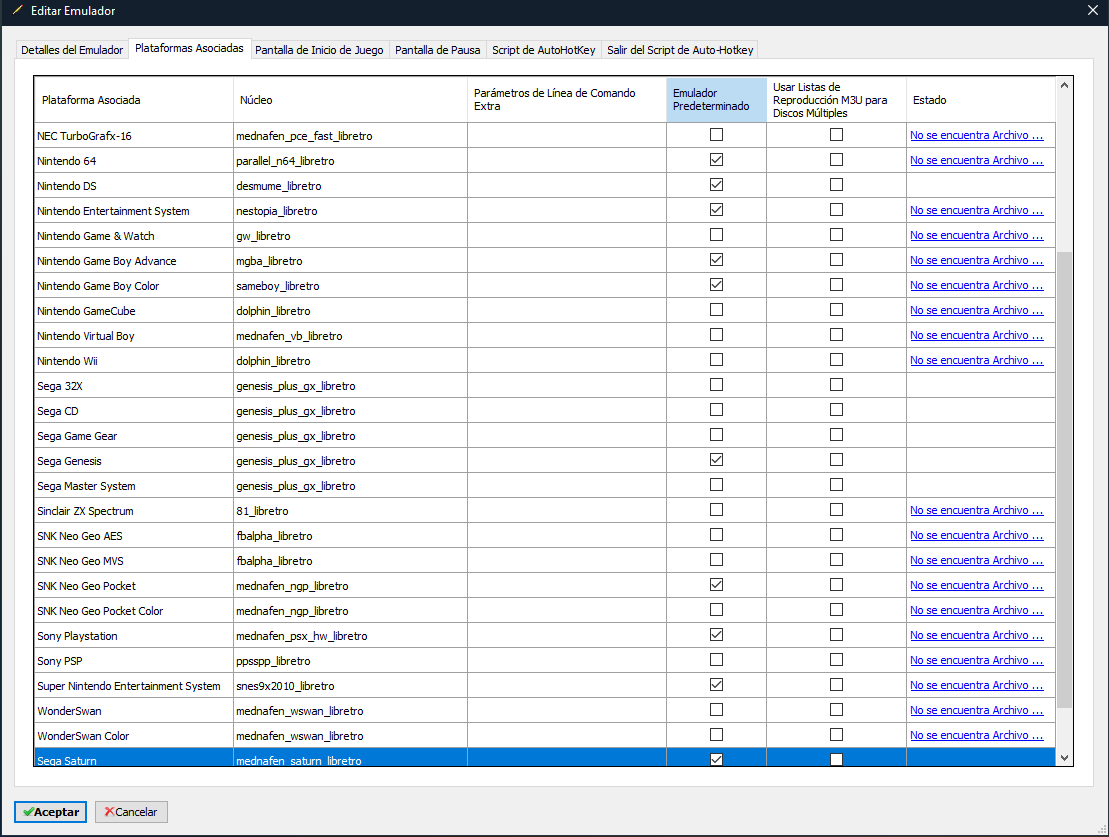The image size is (1109, 837).
Task: Click the Emulador Predeterminado column header
Action: [x=716, y=100]
